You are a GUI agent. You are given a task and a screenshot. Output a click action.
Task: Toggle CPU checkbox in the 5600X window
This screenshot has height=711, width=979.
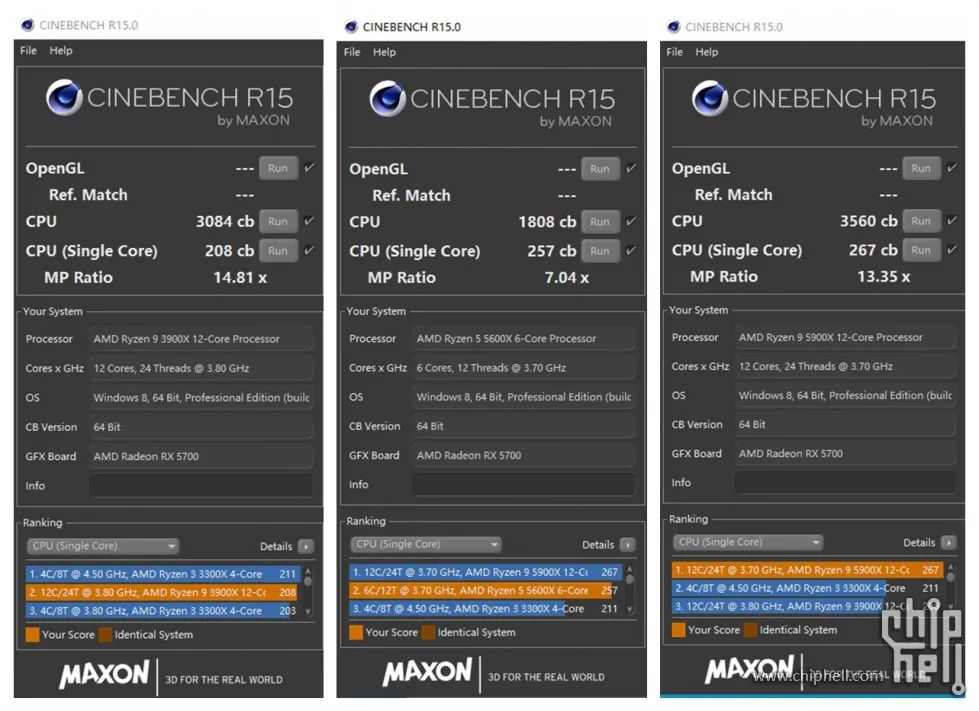631,221
